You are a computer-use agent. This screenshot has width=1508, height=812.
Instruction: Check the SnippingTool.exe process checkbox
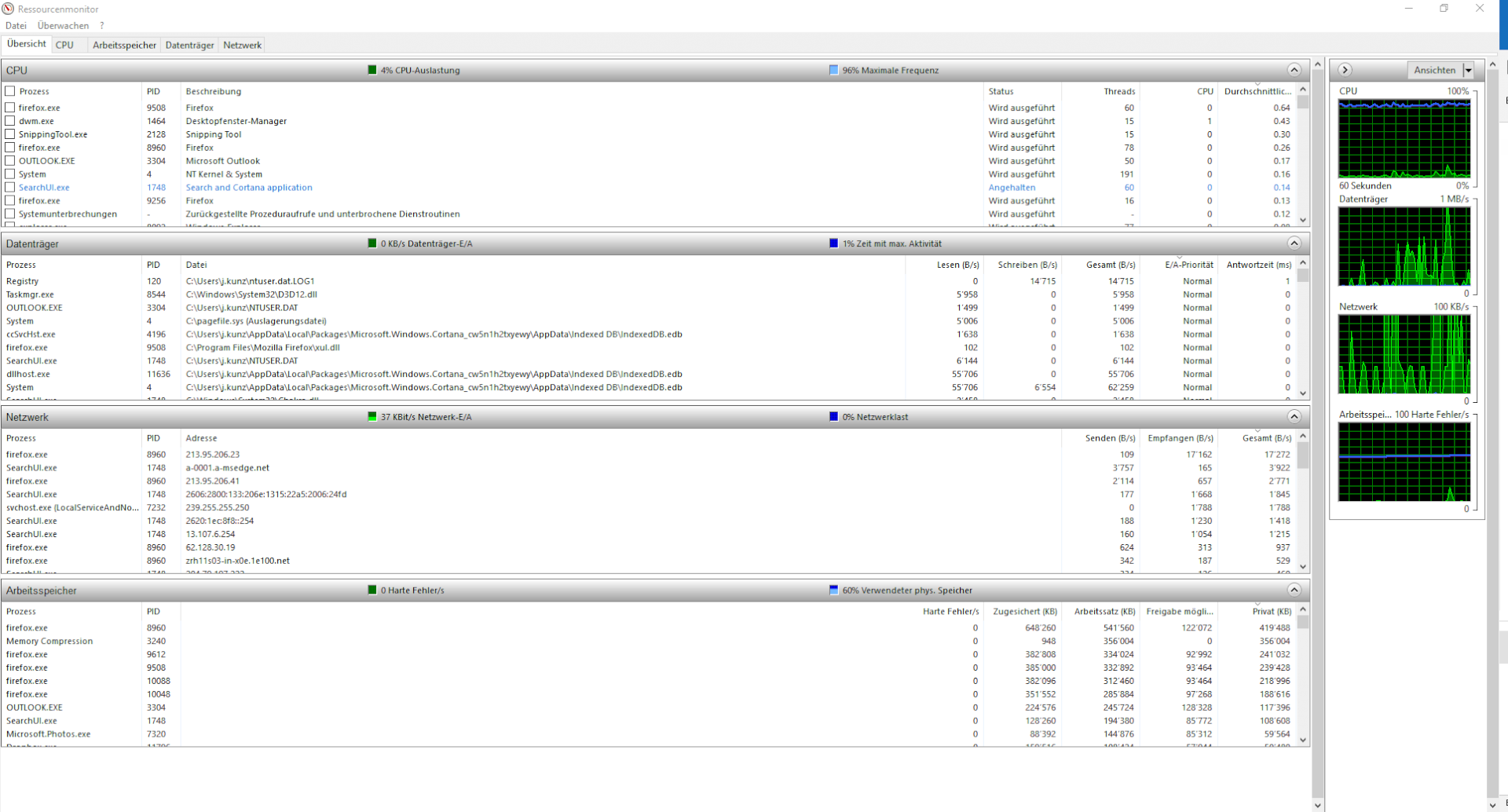click(x=10, y=134)
